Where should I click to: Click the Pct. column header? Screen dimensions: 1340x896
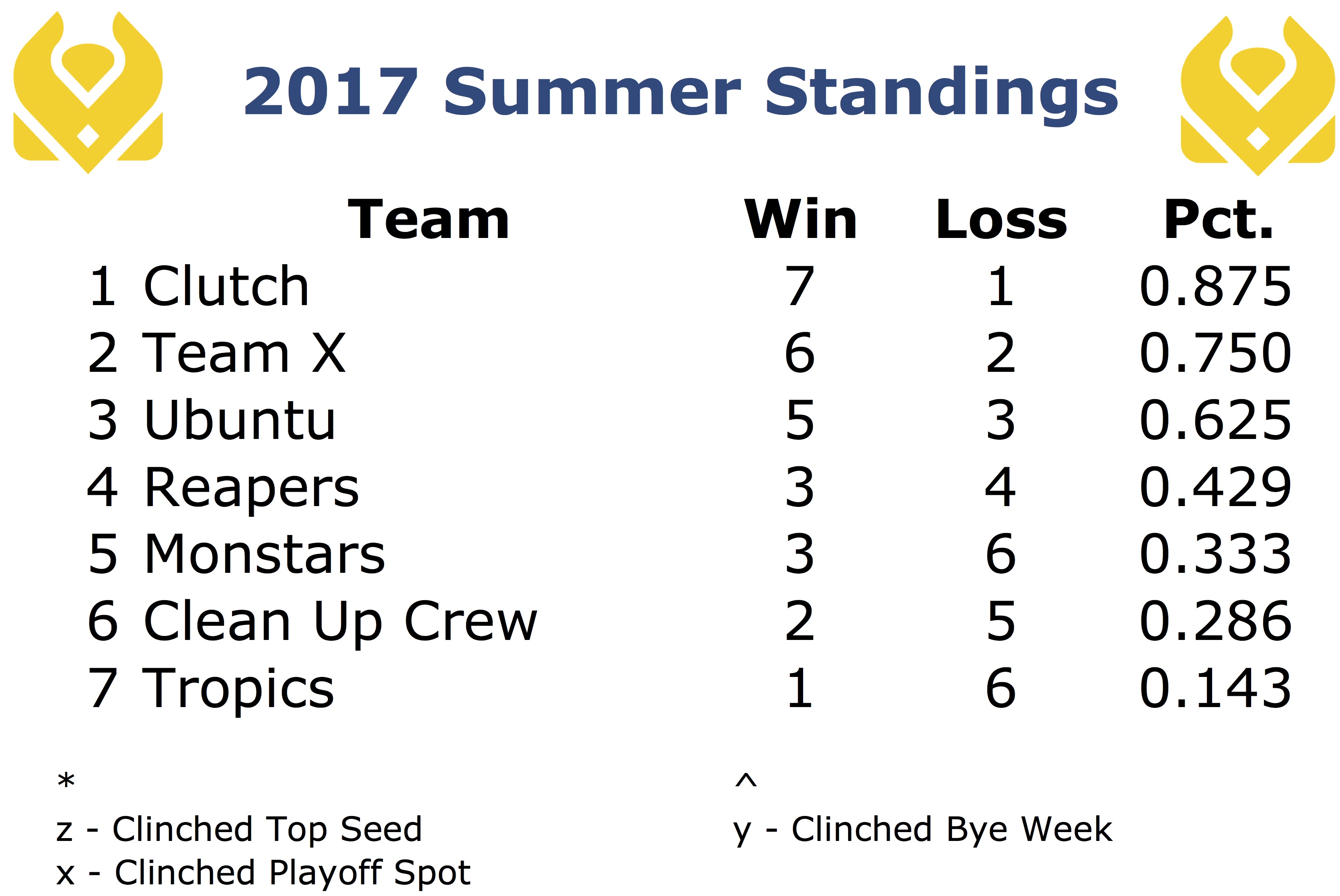(1219, 219)
